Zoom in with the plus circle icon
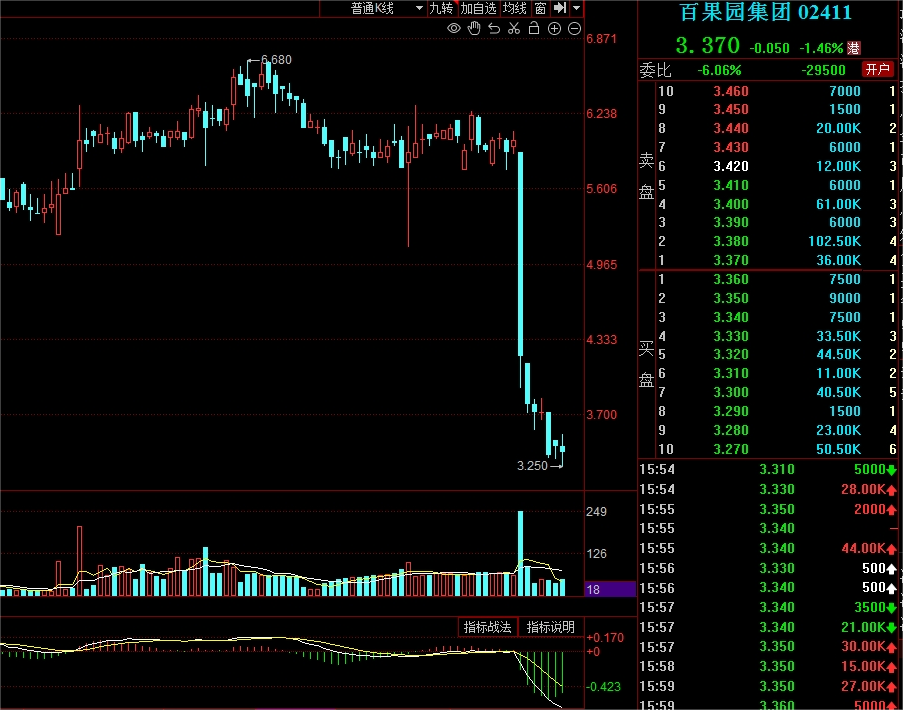This screenshot has height=710, width=903. [x=554, y=29]
